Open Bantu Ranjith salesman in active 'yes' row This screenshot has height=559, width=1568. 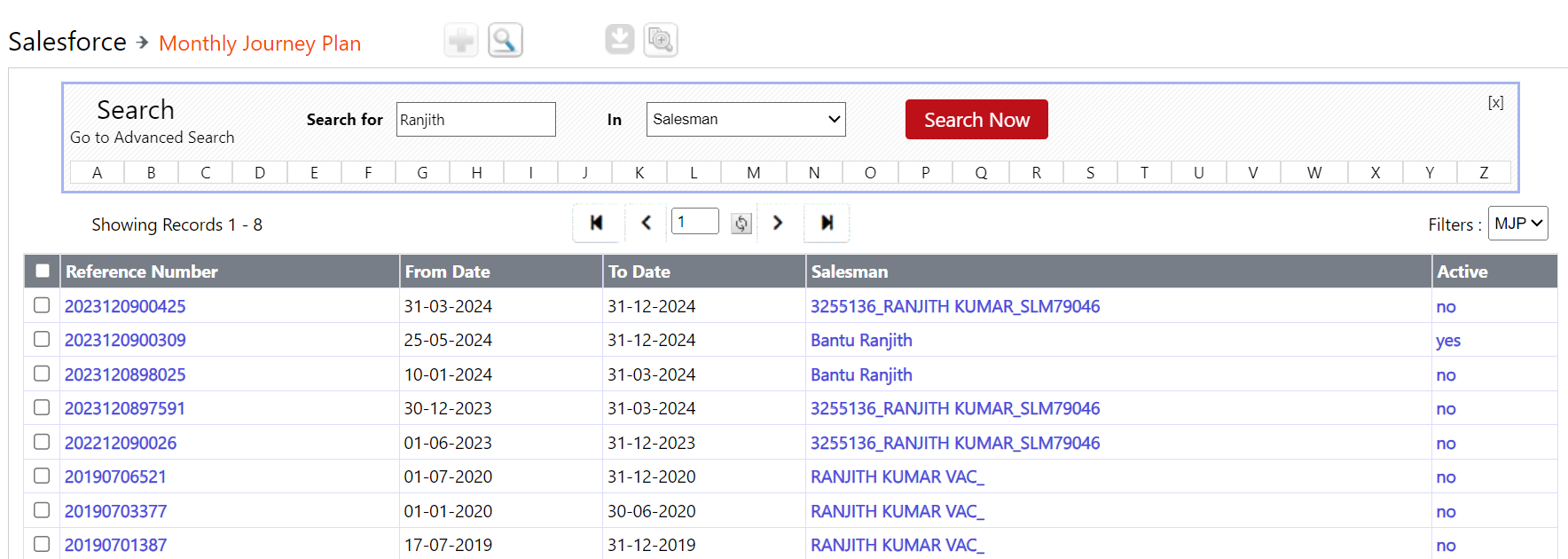(861, 340)
